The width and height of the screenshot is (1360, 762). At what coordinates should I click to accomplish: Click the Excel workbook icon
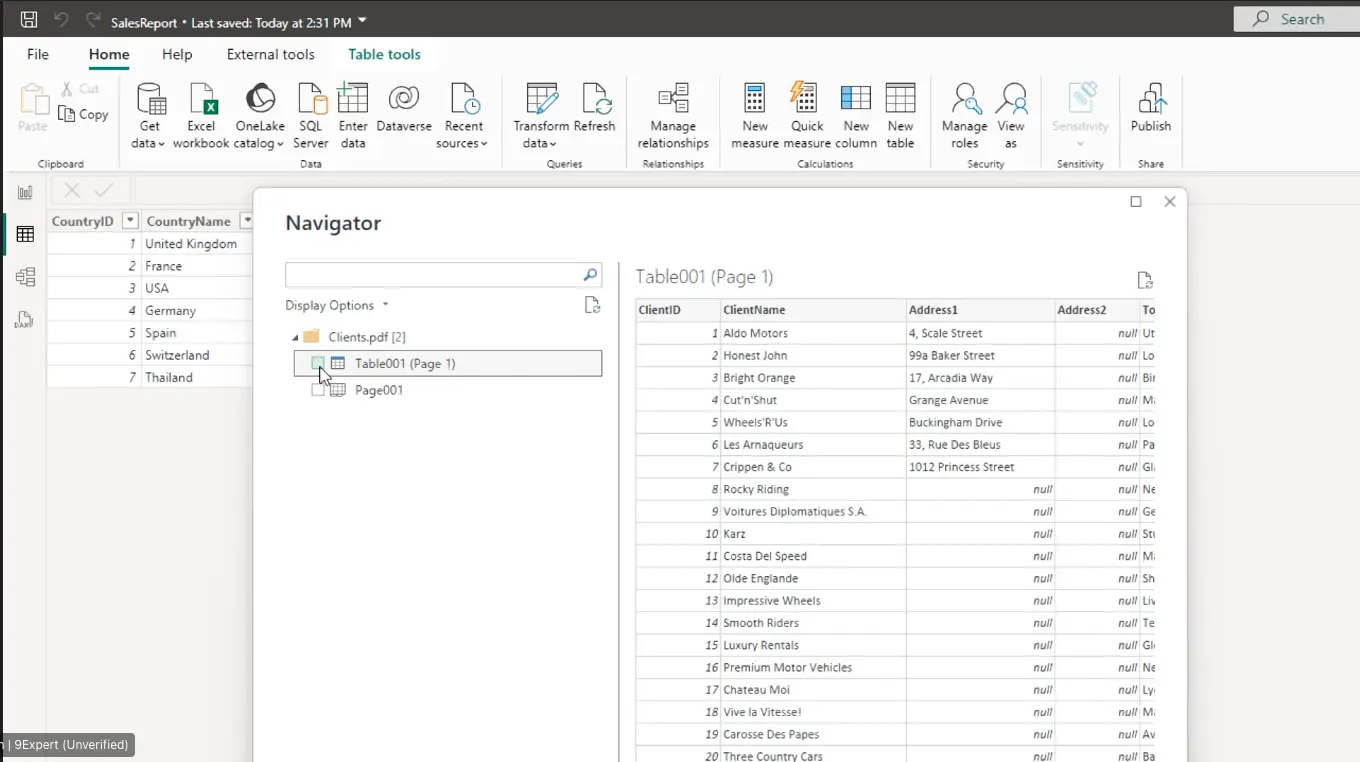pos(201,99)
